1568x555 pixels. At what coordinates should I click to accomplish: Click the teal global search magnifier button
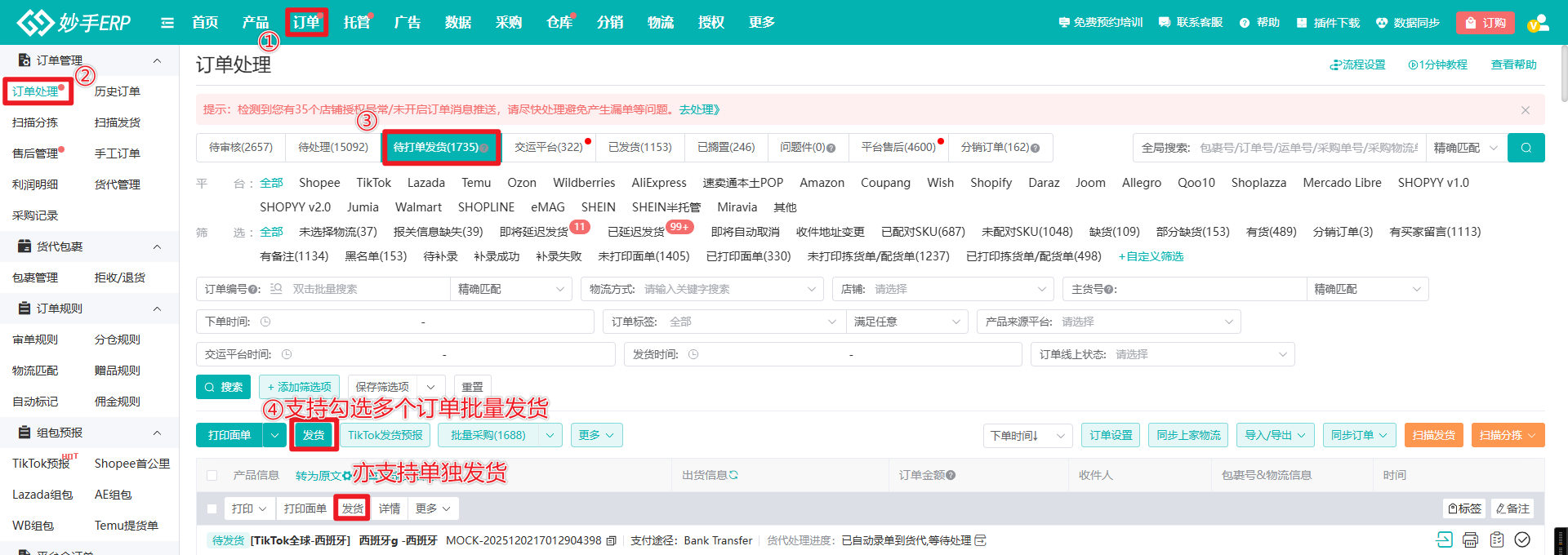[x=1526, y=148]
